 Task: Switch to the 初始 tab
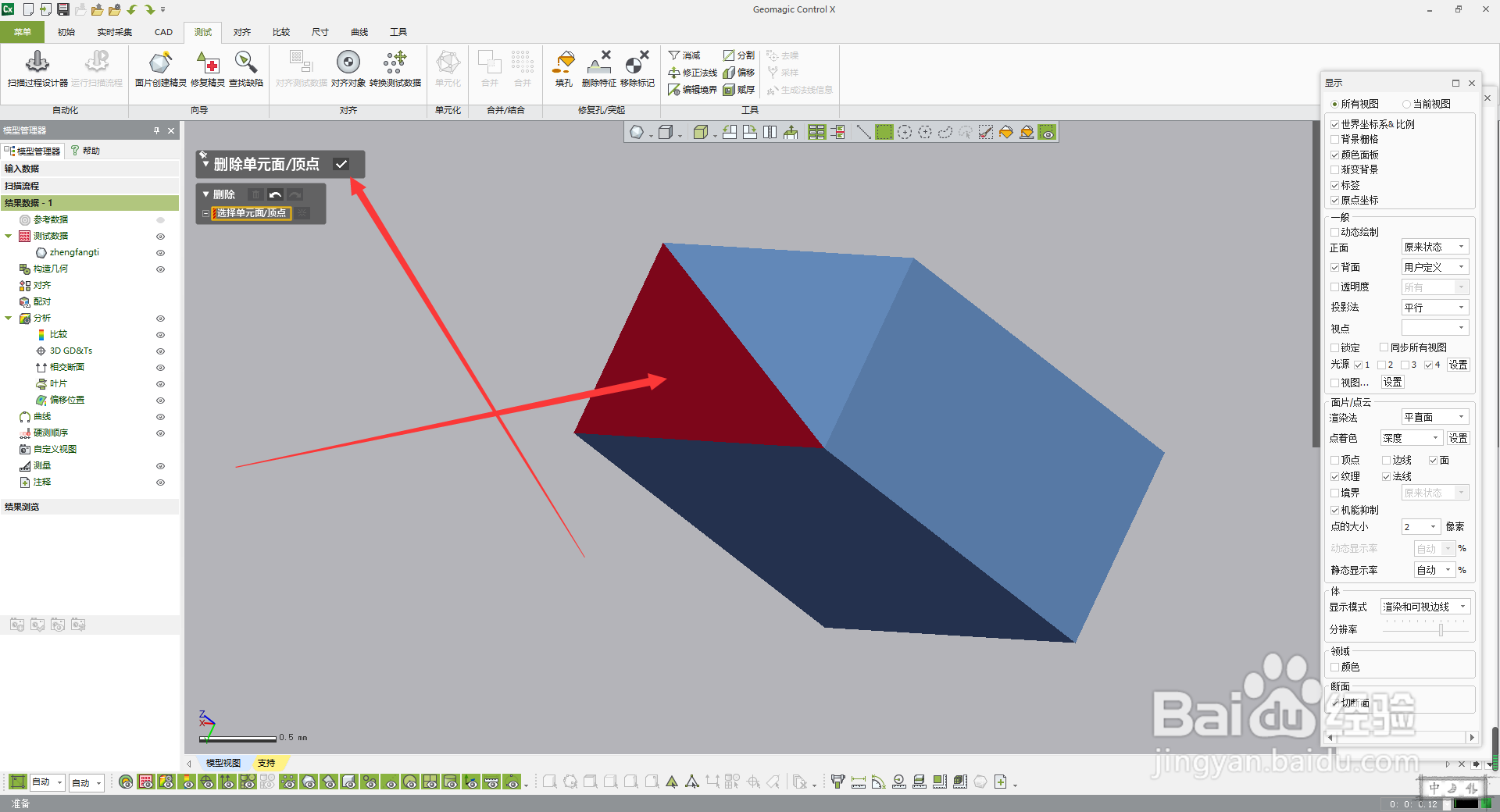tap(66, 32)
